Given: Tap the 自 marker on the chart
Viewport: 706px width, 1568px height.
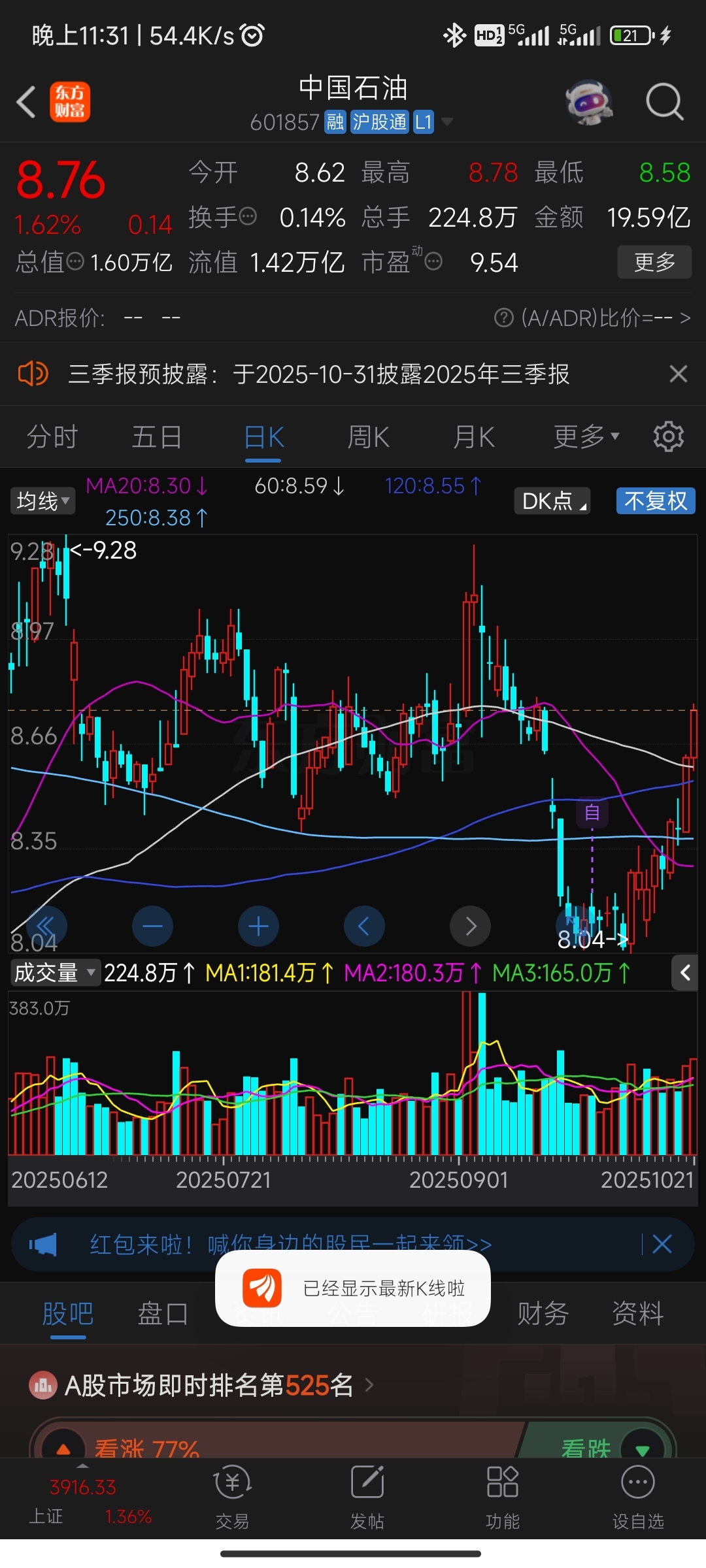Looking at the screenshot, I should (x=592, y=813).
